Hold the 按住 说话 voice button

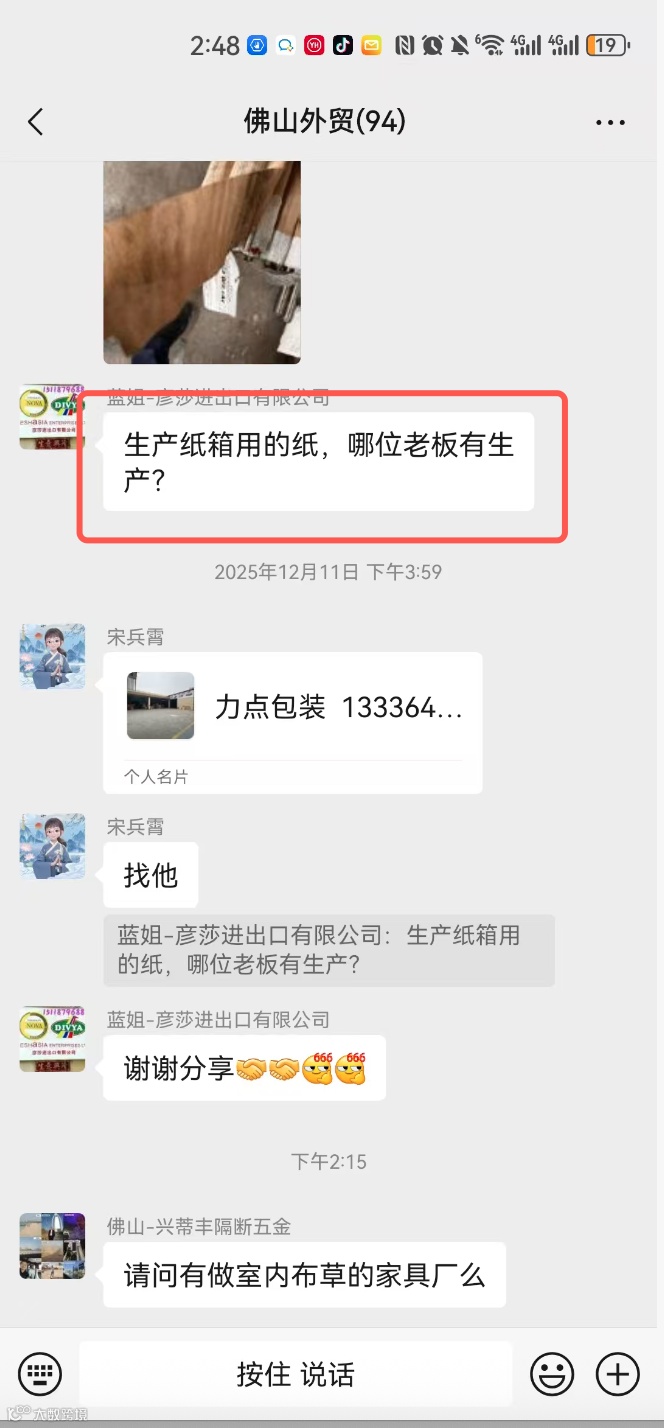pos(296,1374)
